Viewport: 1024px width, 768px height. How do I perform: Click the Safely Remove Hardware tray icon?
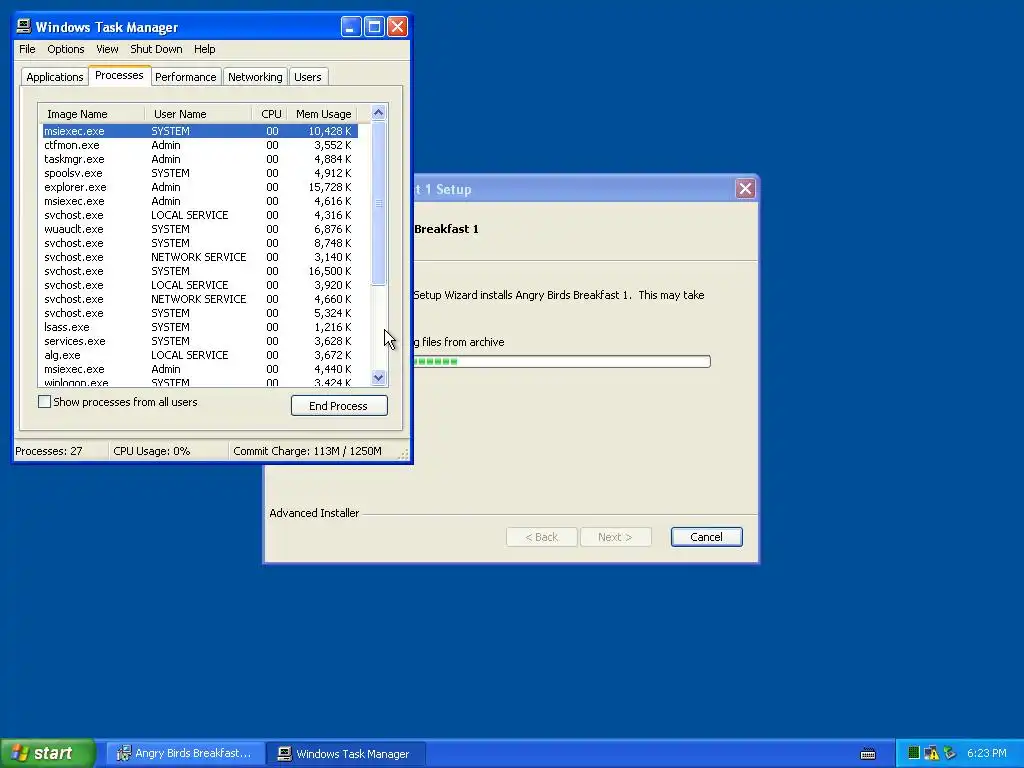click(950, 753)
